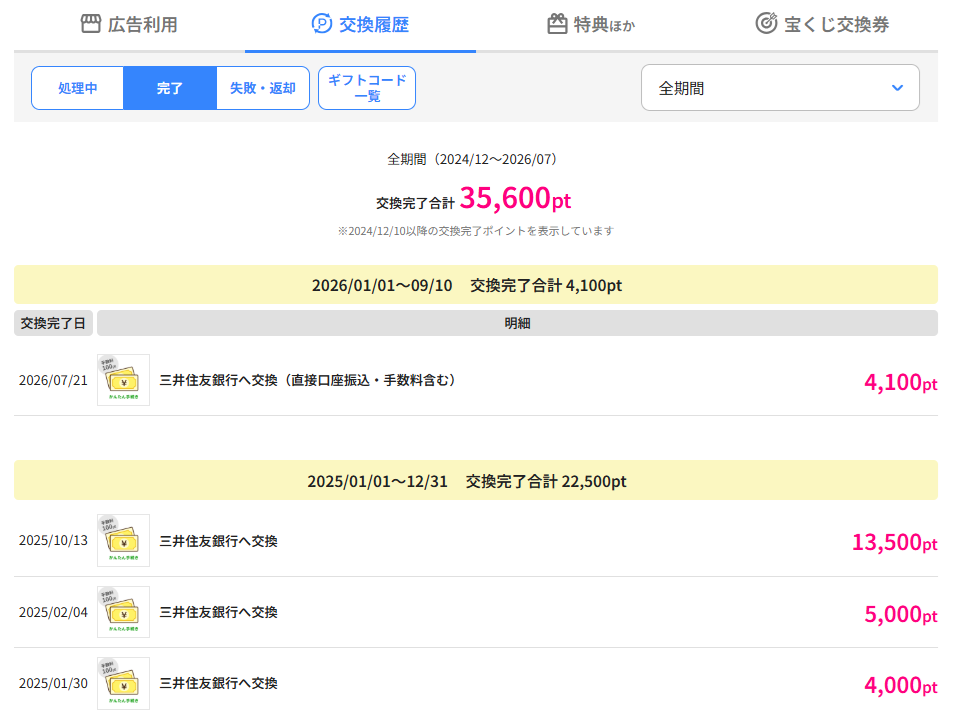Click the shop icon beside 広告利用

pyautogui.click(x=91, y=24)
